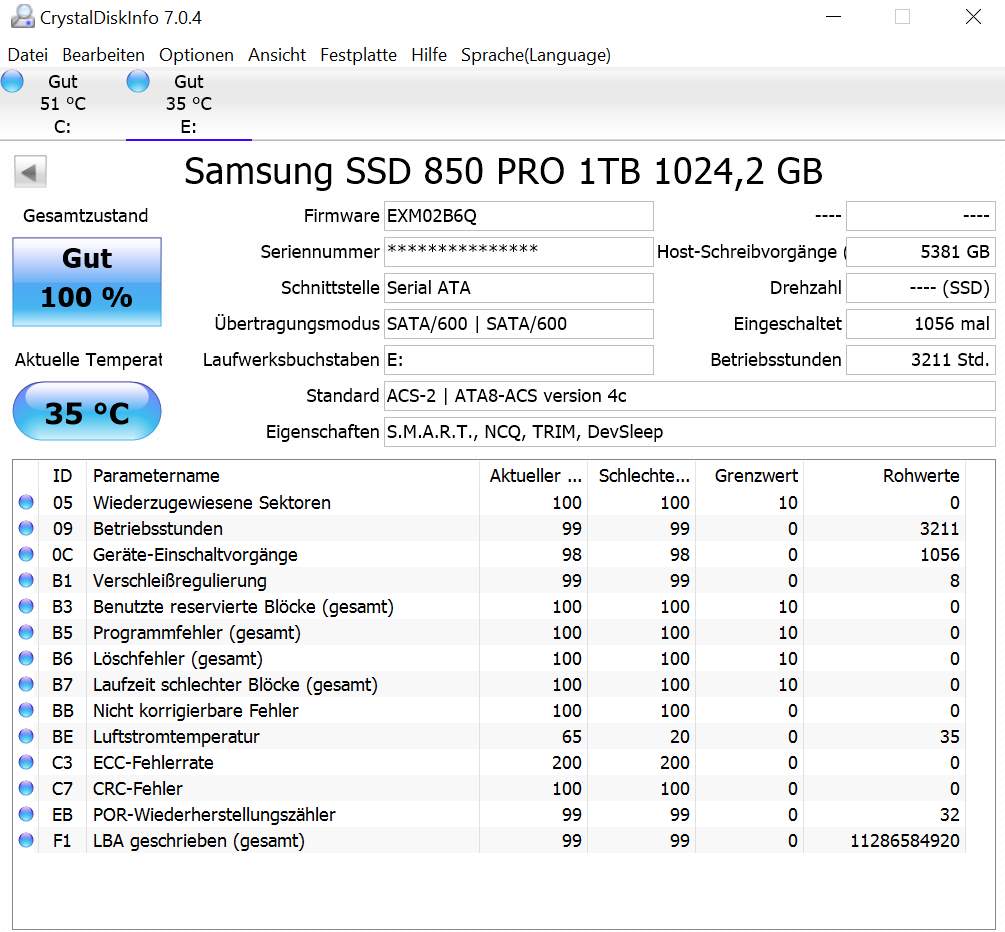This screenshot has width=1005, height=932.
Task: Click the Standard field ACS-2
Action: 690,395
